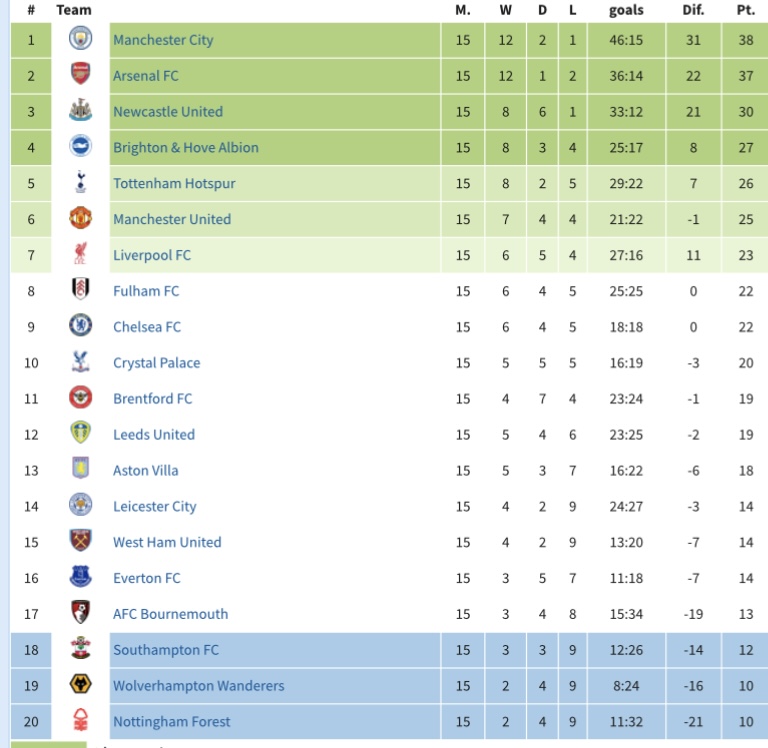
Task: Open the West Ham United team link
Action: tap(167, 542)
